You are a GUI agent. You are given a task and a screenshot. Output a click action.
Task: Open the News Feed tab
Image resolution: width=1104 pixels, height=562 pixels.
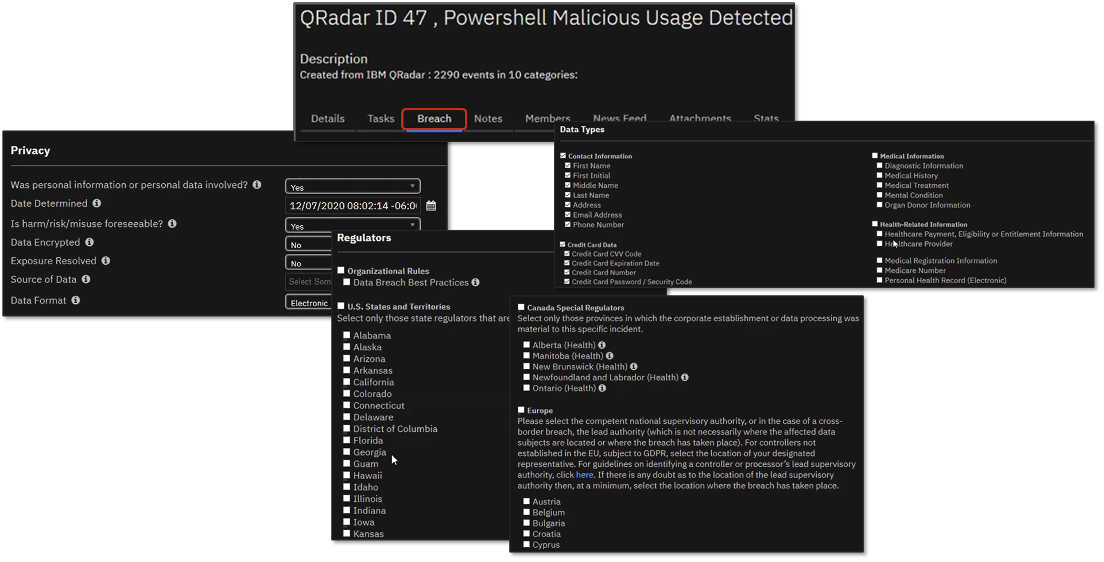(620, 118)
